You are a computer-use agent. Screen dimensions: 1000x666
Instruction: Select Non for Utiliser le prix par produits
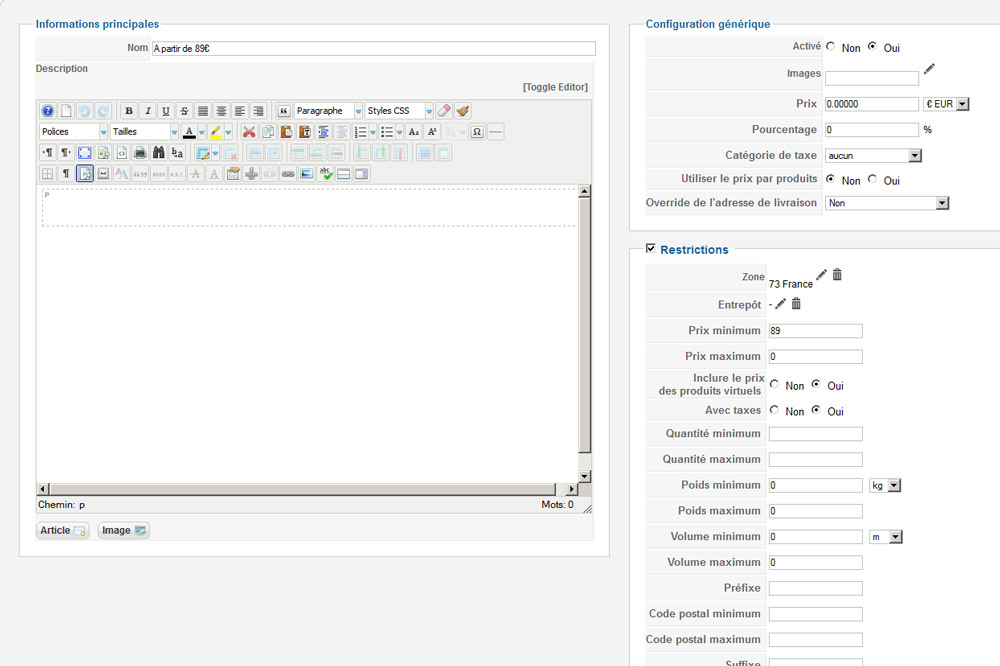(x=830, y=179)
